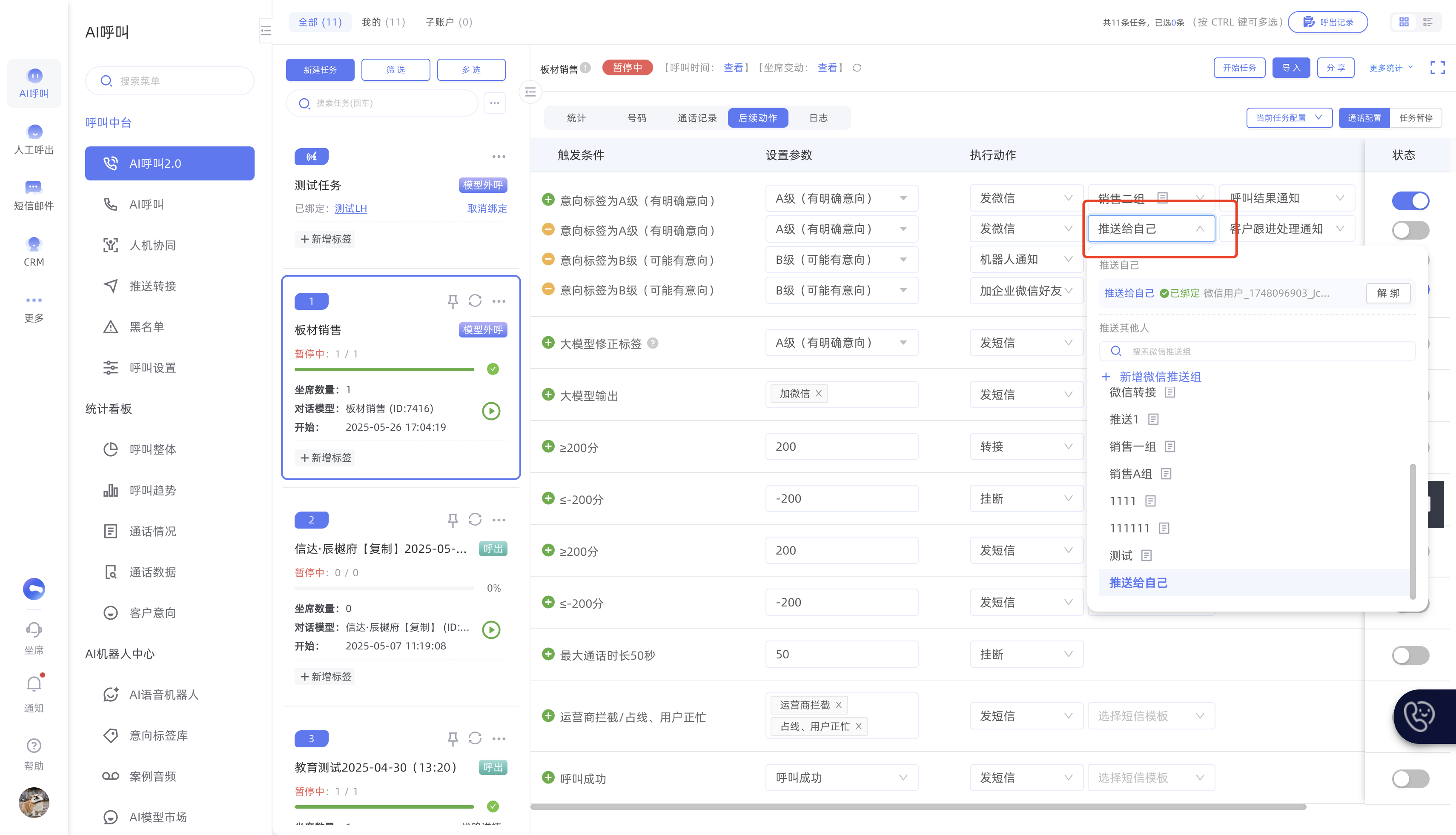
Task: Select 我的 (11) task filter tab
Action: (x=383, y=22)
